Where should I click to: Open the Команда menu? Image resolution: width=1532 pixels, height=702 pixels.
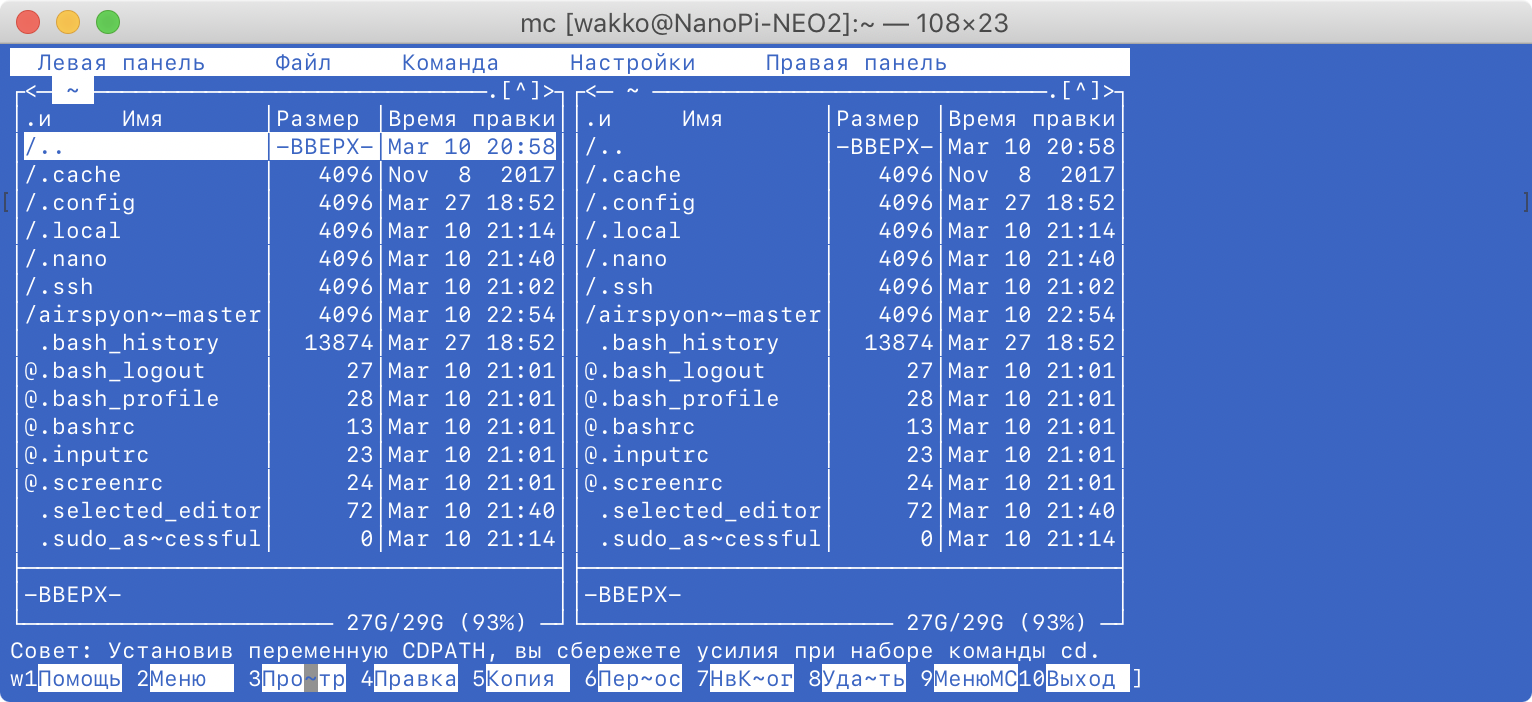(450, 61)
